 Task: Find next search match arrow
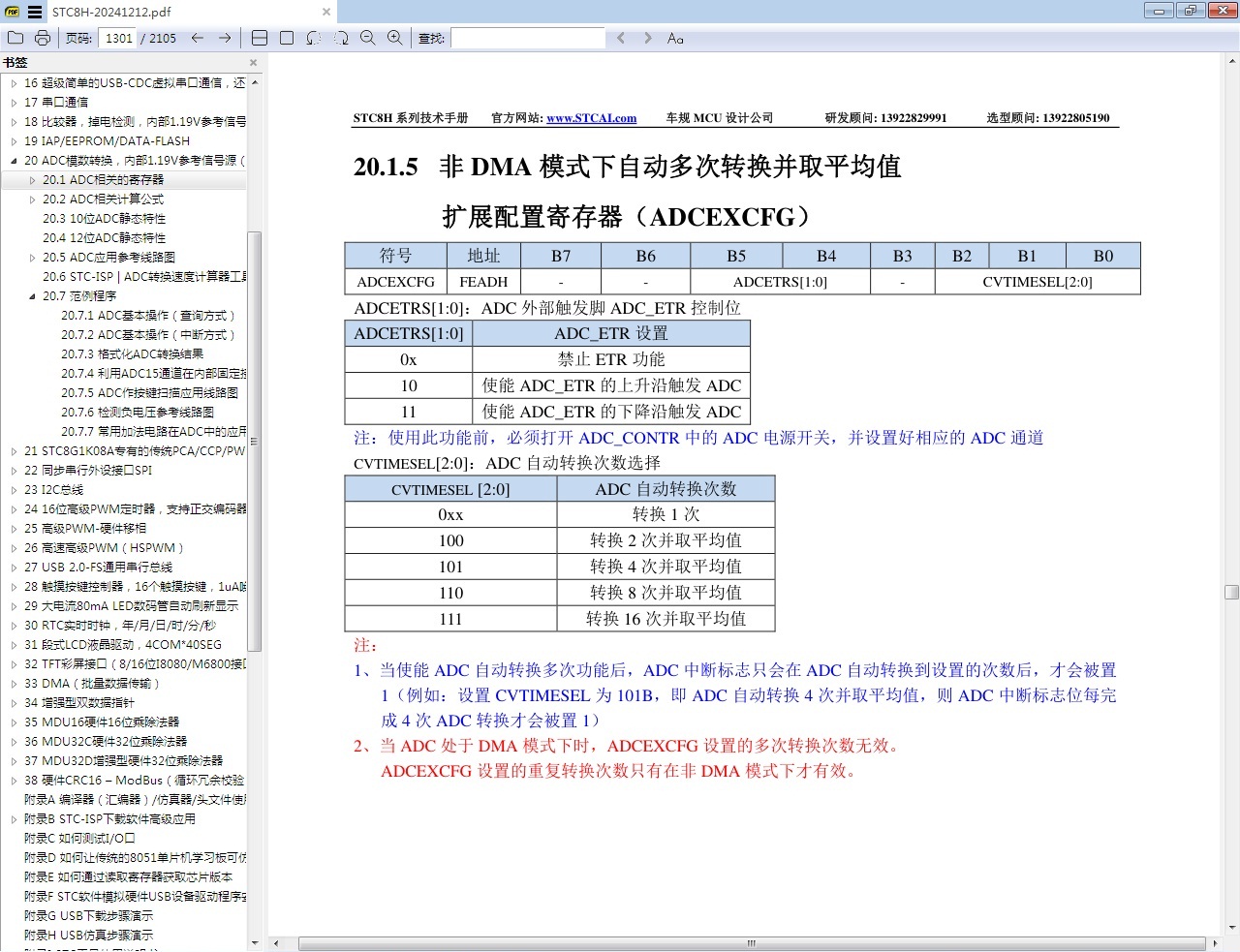click(x=648, y=38)
